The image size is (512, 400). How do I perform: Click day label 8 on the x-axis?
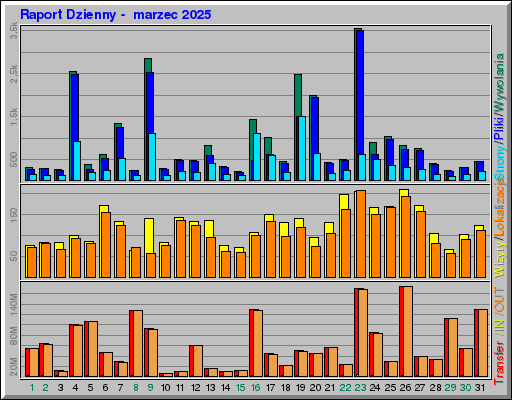point(136,388)
